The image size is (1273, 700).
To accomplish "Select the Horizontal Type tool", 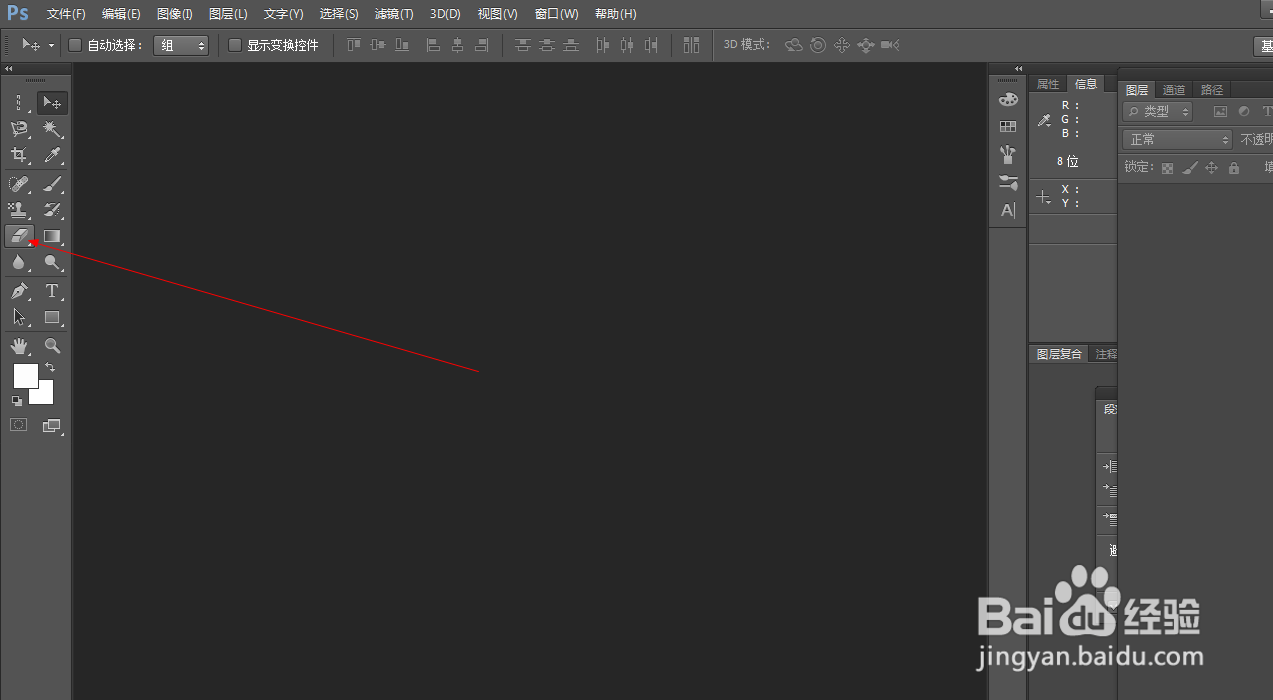I will [x=52, y=291].
